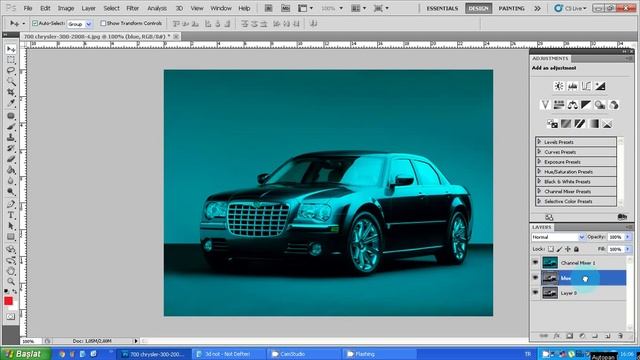Open the Filter menu

pyautogui.click(x=133, y=8)
